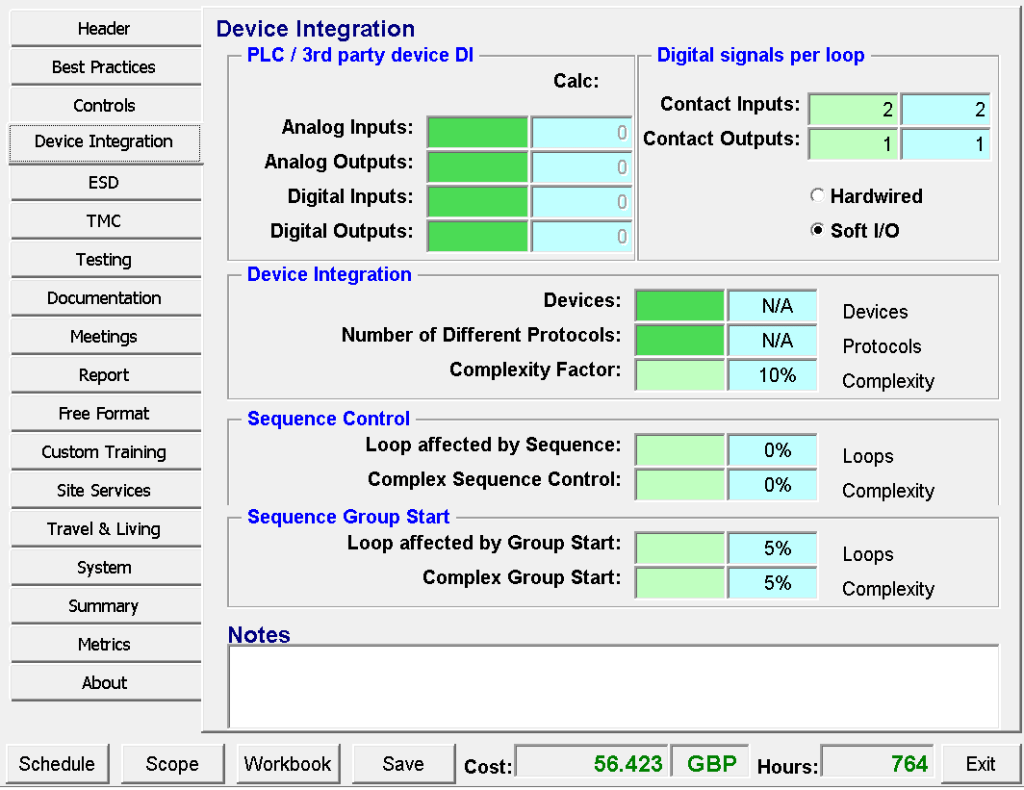The height and width of the screenshot is (790, 1024).
Task: Click the Complex Group Start input field
Action: tap(679, 583)
